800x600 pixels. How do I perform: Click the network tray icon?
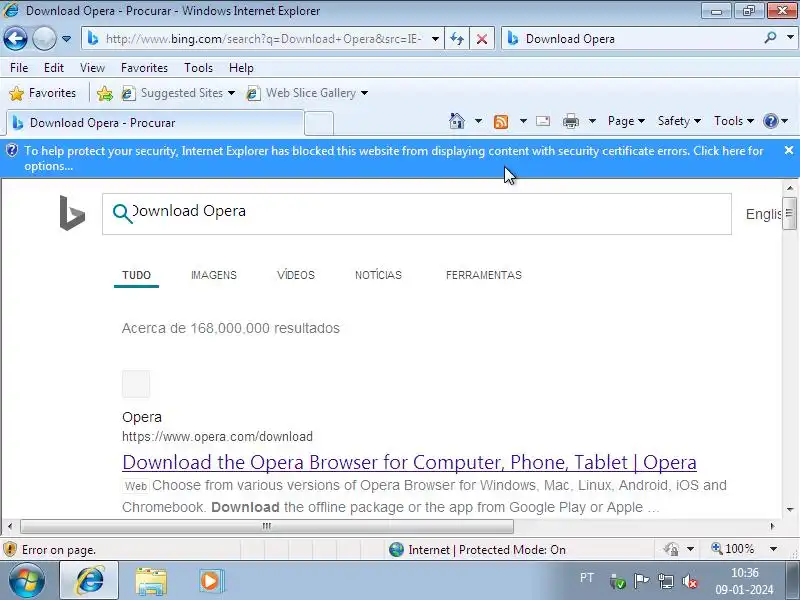click(x=666, y=581)
